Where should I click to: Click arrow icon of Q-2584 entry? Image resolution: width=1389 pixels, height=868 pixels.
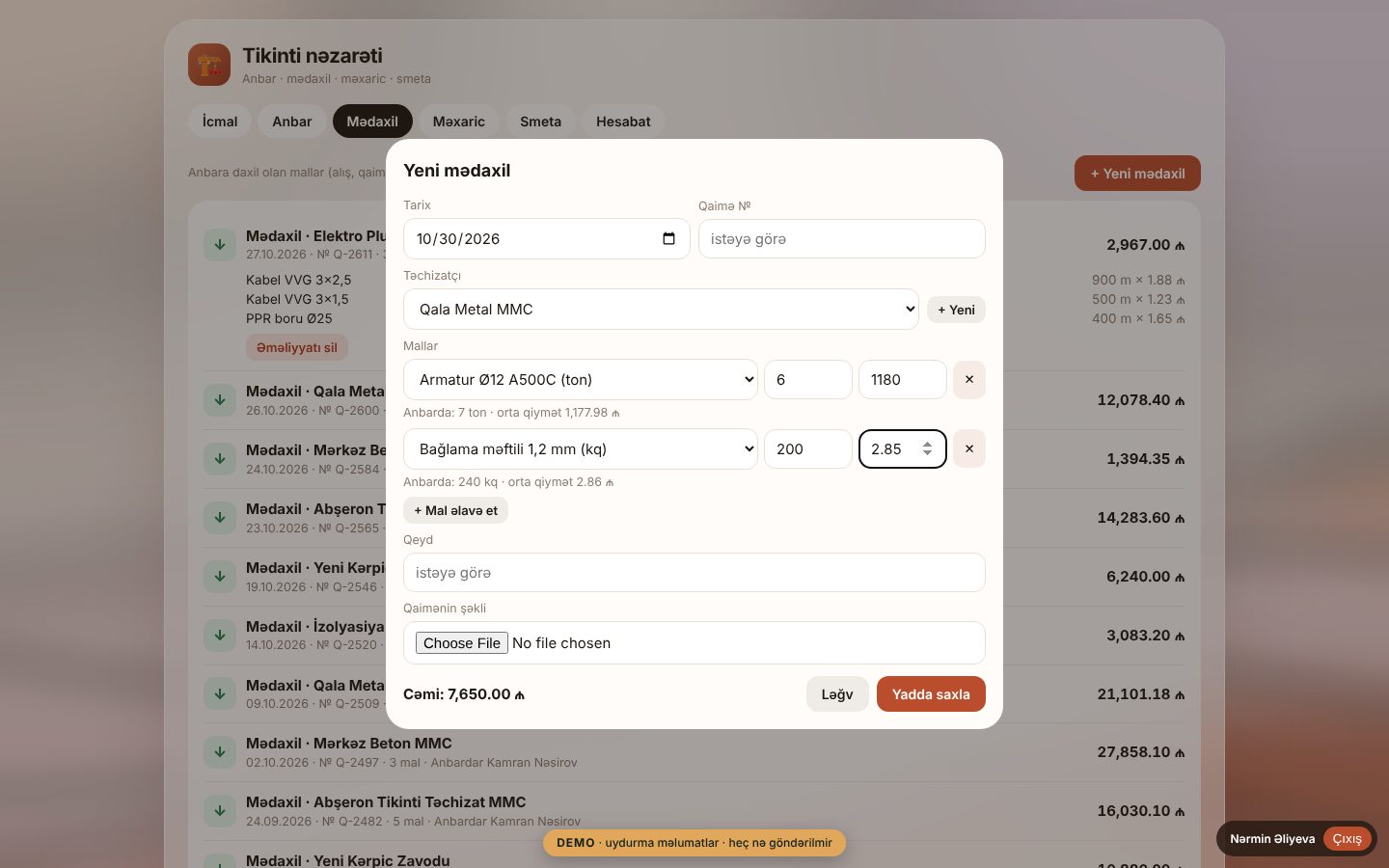(x=220, y=458)
